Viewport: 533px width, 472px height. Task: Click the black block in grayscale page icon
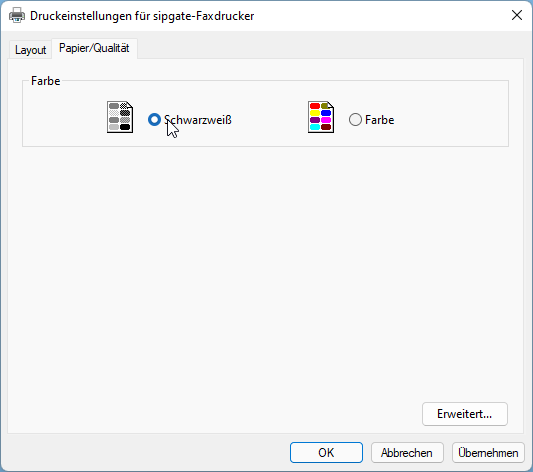[125, 127]
